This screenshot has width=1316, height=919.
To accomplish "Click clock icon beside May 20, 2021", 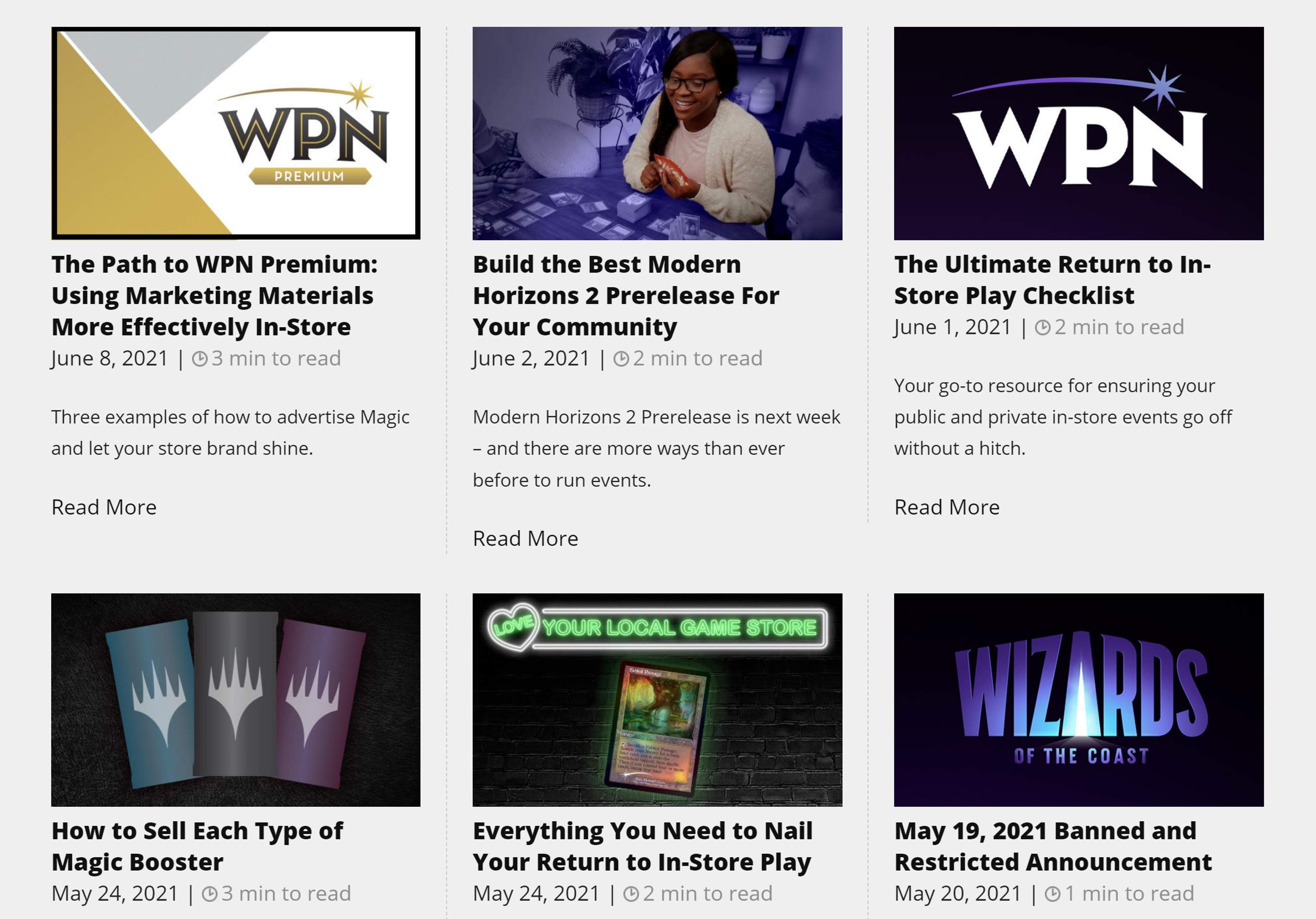I will coord(1052,894).
